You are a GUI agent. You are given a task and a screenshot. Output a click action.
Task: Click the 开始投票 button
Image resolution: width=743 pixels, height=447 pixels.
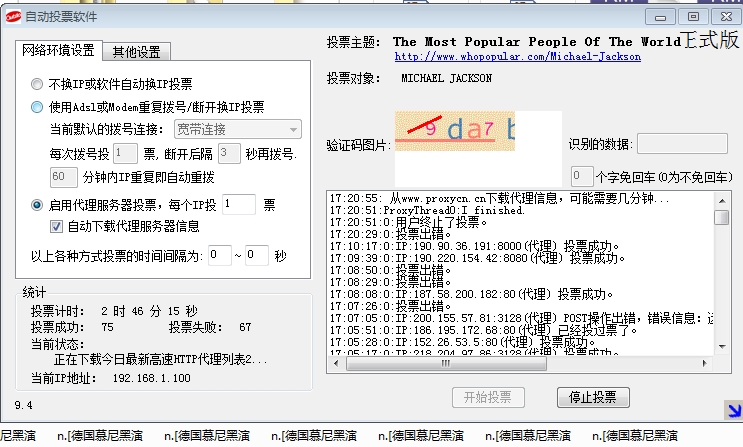[x=488, y=397]
